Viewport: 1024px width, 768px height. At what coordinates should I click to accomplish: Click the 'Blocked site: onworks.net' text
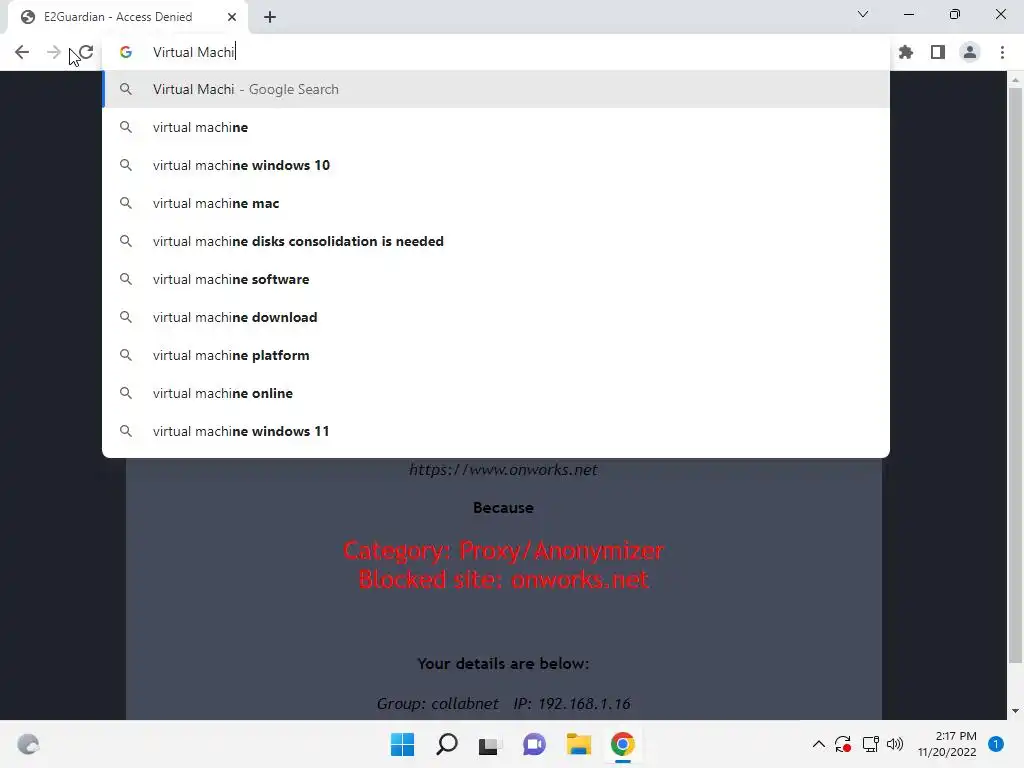[504, 579]
